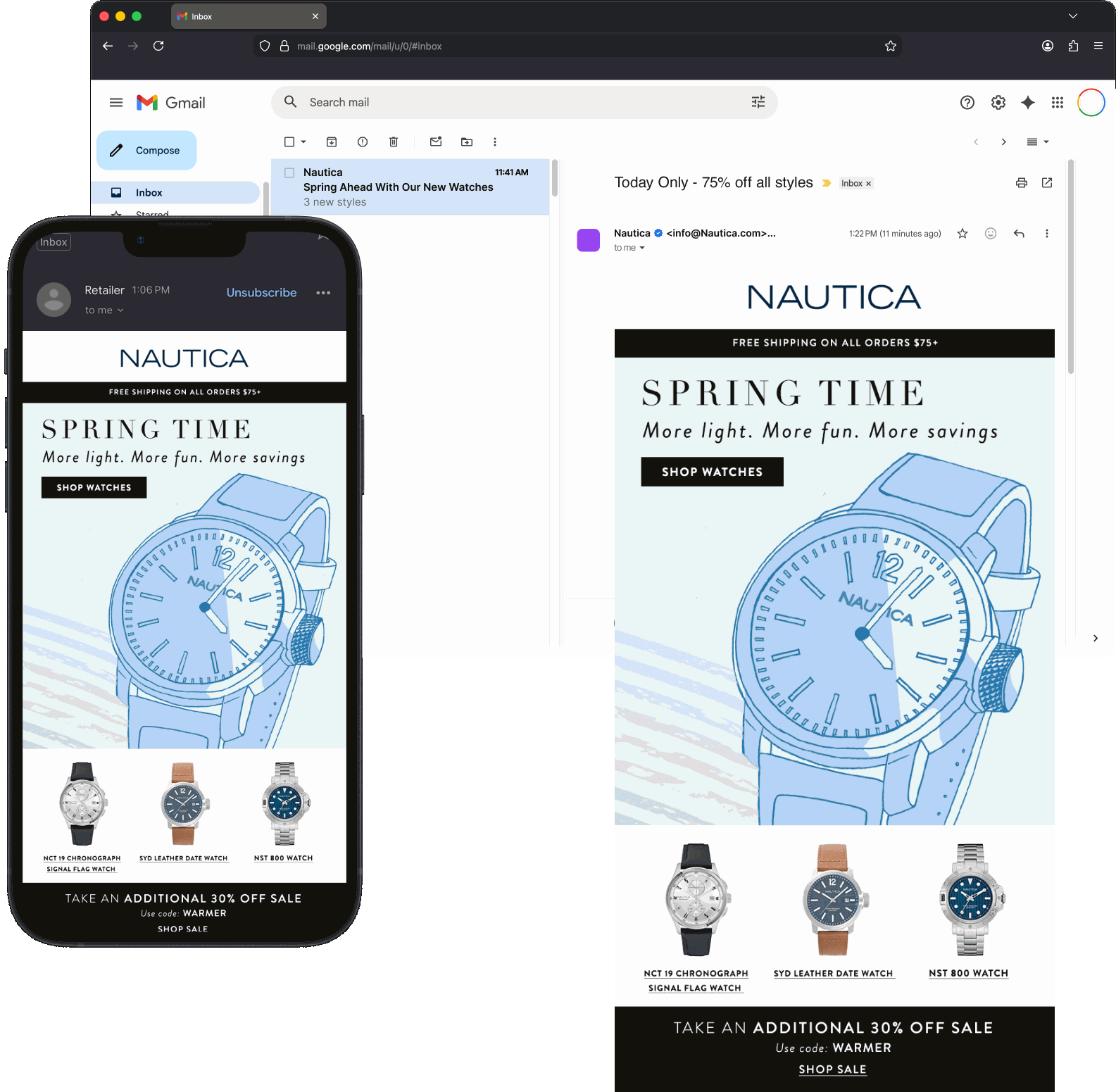Star the open Nautica email
Screen dimensions: 1116x1092
coord(963,234)
